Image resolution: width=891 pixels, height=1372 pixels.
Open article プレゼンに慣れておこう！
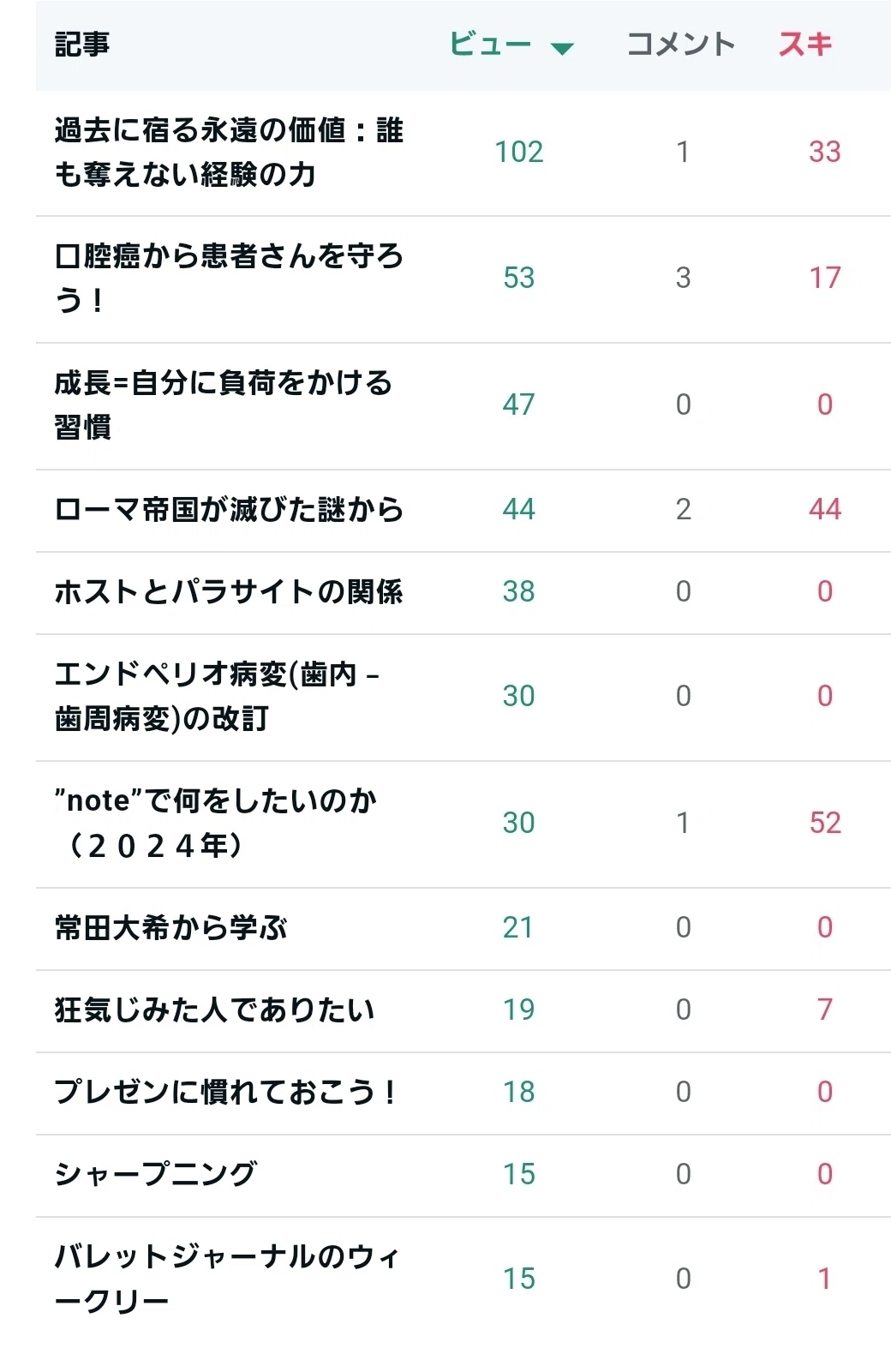coord(226,1093)
